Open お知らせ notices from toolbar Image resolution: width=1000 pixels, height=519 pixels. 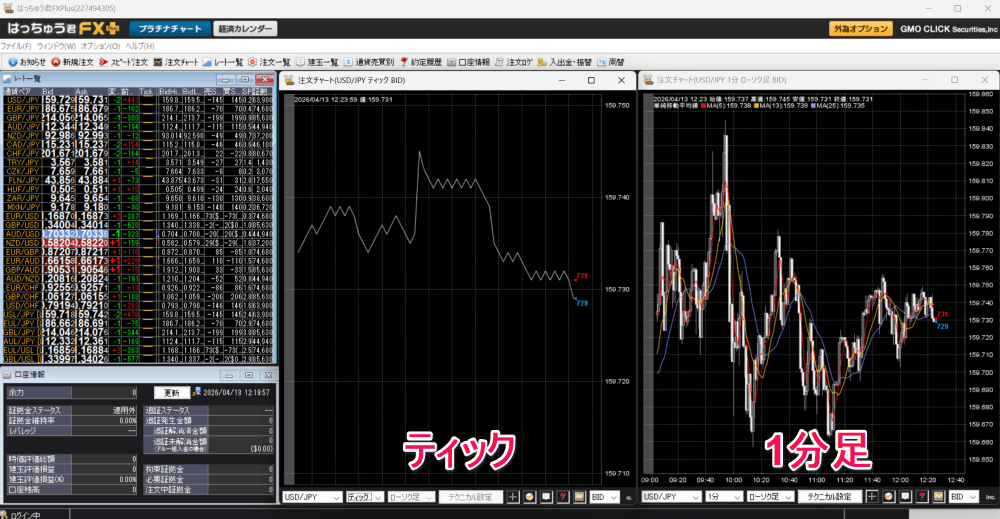(26, 62)
